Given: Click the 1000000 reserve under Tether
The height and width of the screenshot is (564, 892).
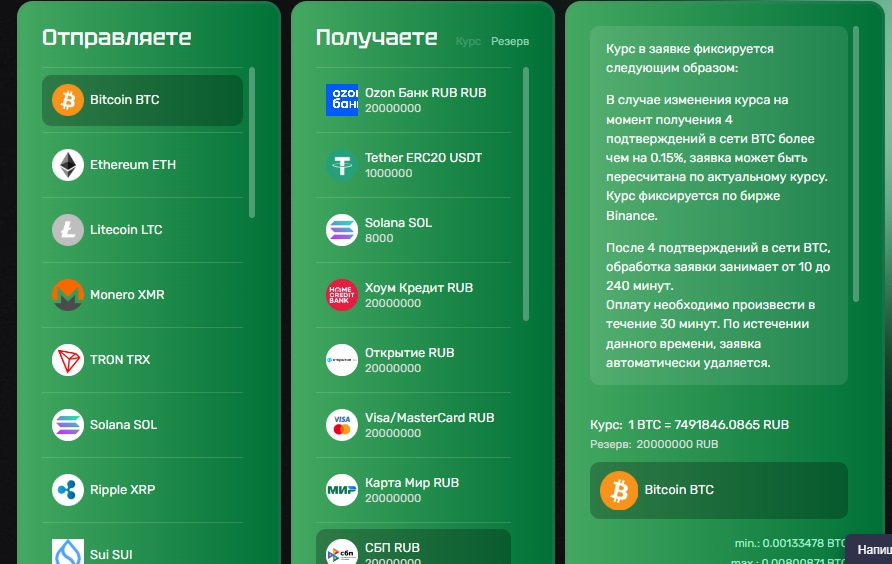Looking at the screenshot, I should (389, 173).
